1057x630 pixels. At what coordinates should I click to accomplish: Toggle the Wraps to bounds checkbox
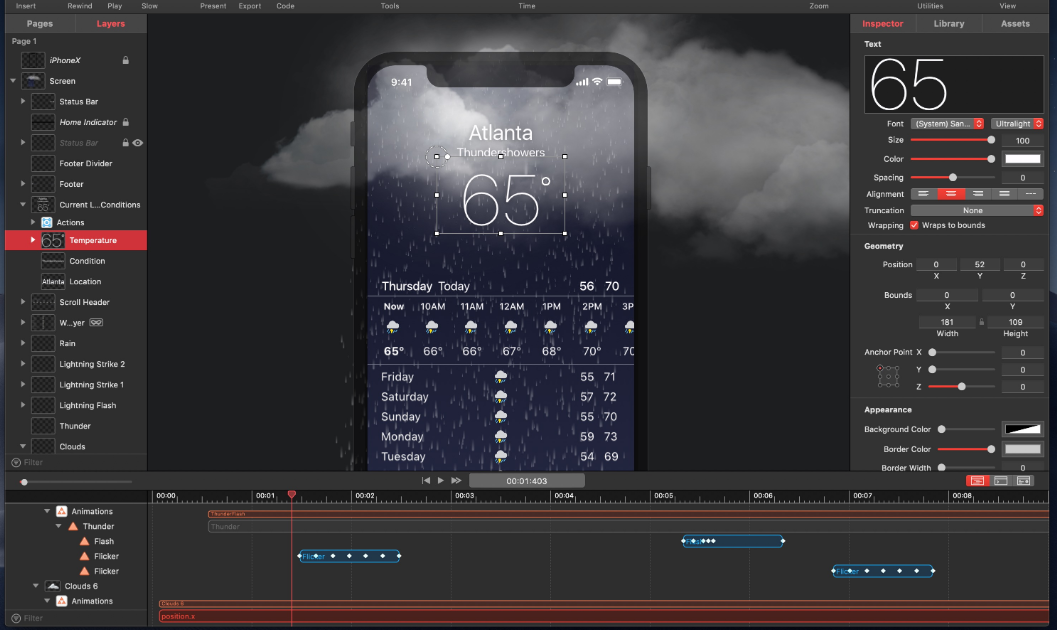pyautogui.click(x=914, y=225)
